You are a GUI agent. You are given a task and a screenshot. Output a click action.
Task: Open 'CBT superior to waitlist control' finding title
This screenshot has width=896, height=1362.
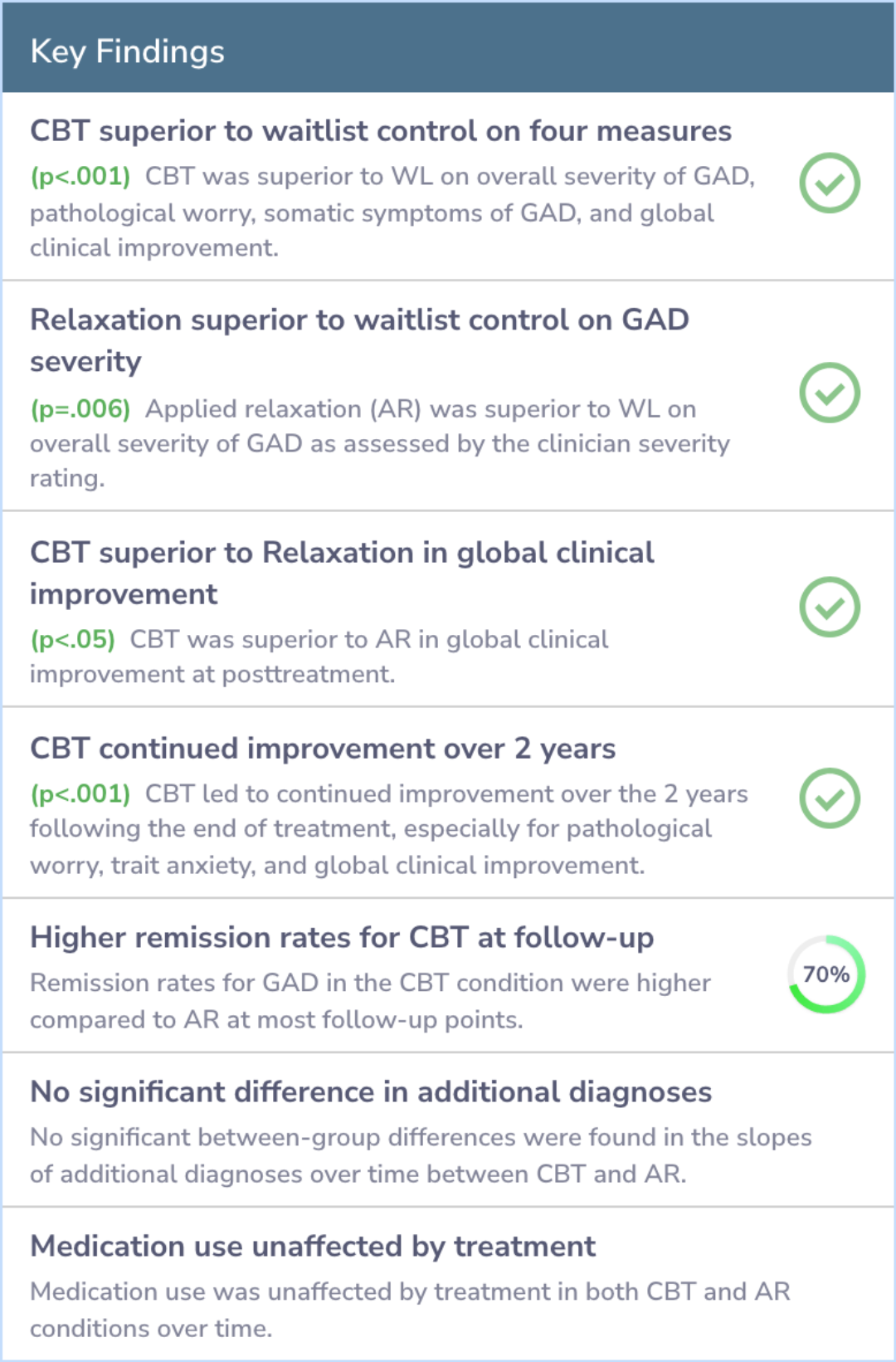pyautogui.click(x=381, y=131)
